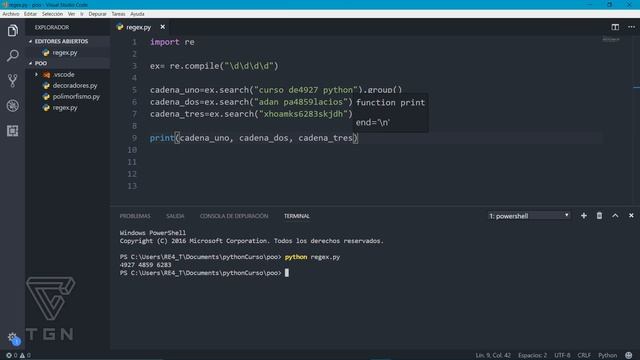Open the Archivo menu
This screenshot has height=360, width=640.
pyautogui.click(x=11, y=14)
